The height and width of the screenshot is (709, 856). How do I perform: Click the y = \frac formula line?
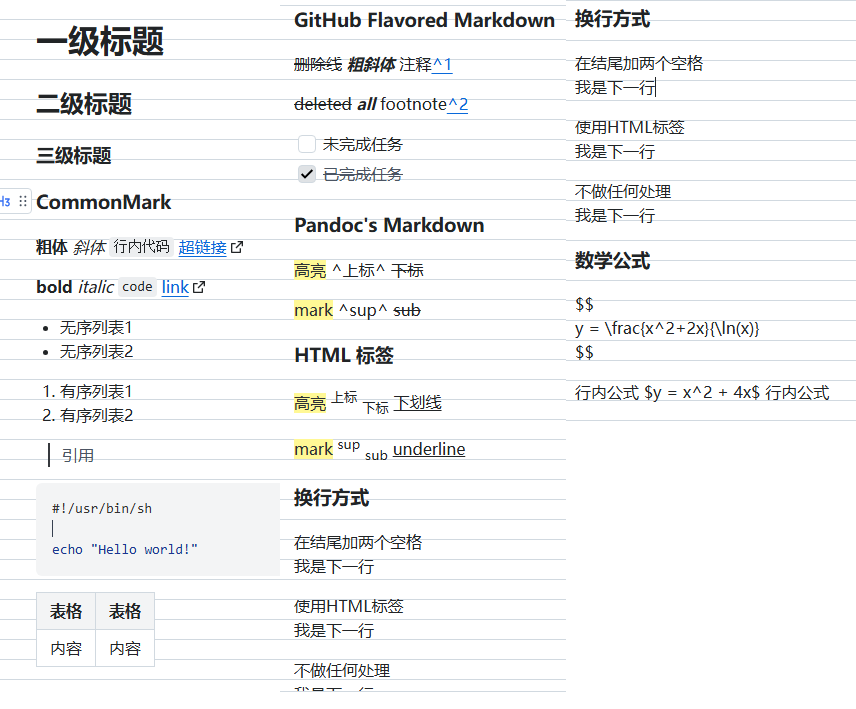click(x=667, y=329)
